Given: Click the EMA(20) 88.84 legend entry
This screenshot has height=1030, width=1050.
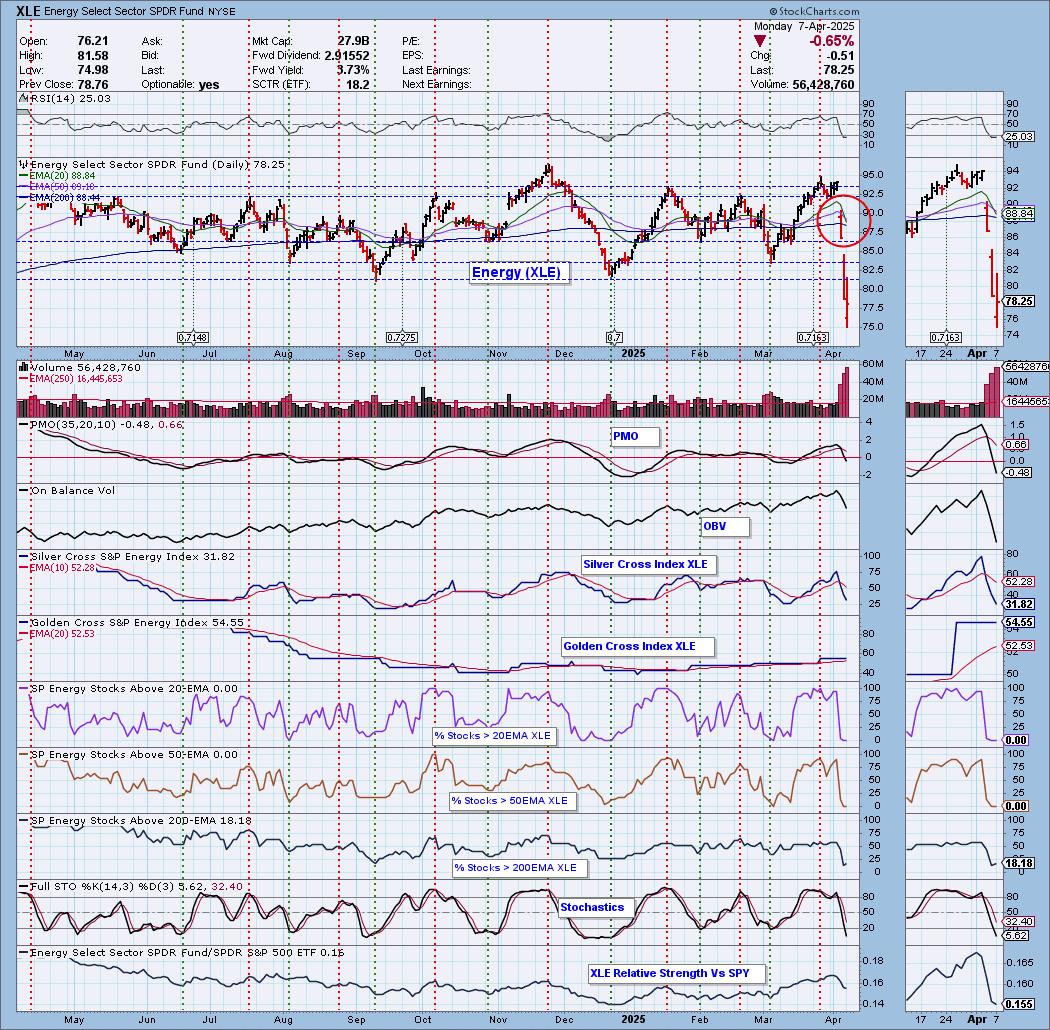Looking at the screenshot, I should coord(58,175).
